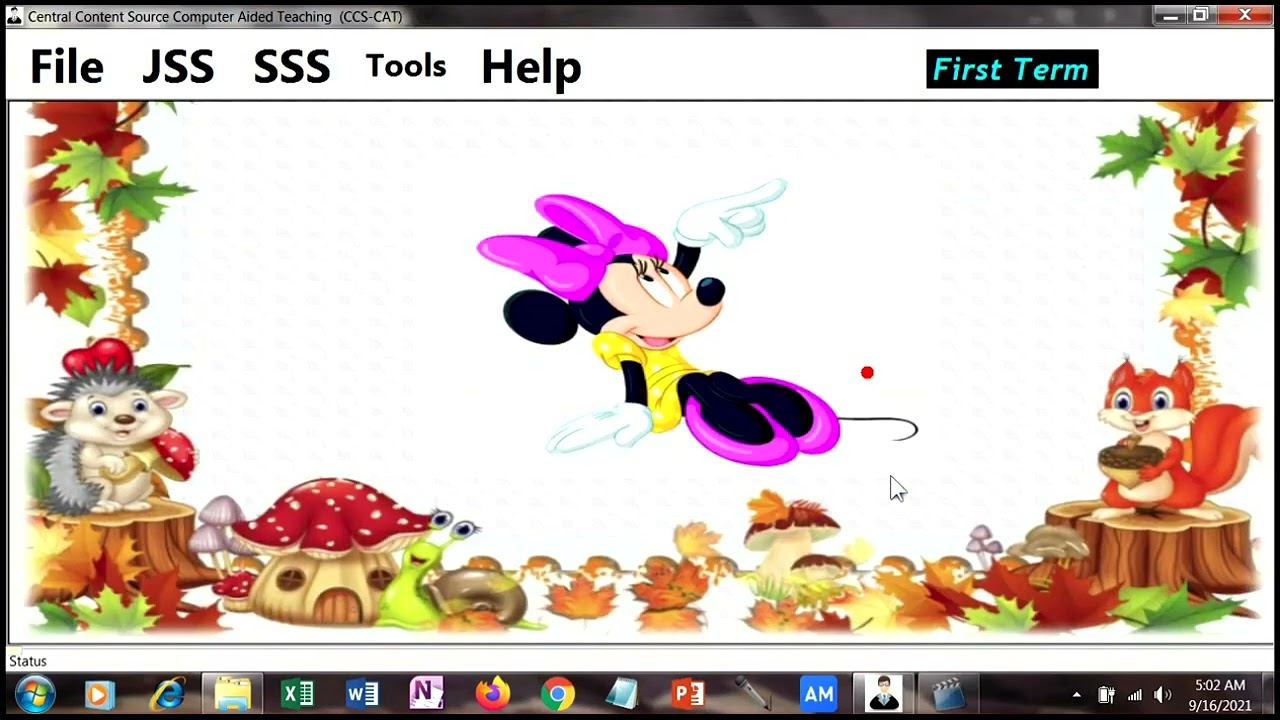Open Excel from the taskbar

coord(297,693)
